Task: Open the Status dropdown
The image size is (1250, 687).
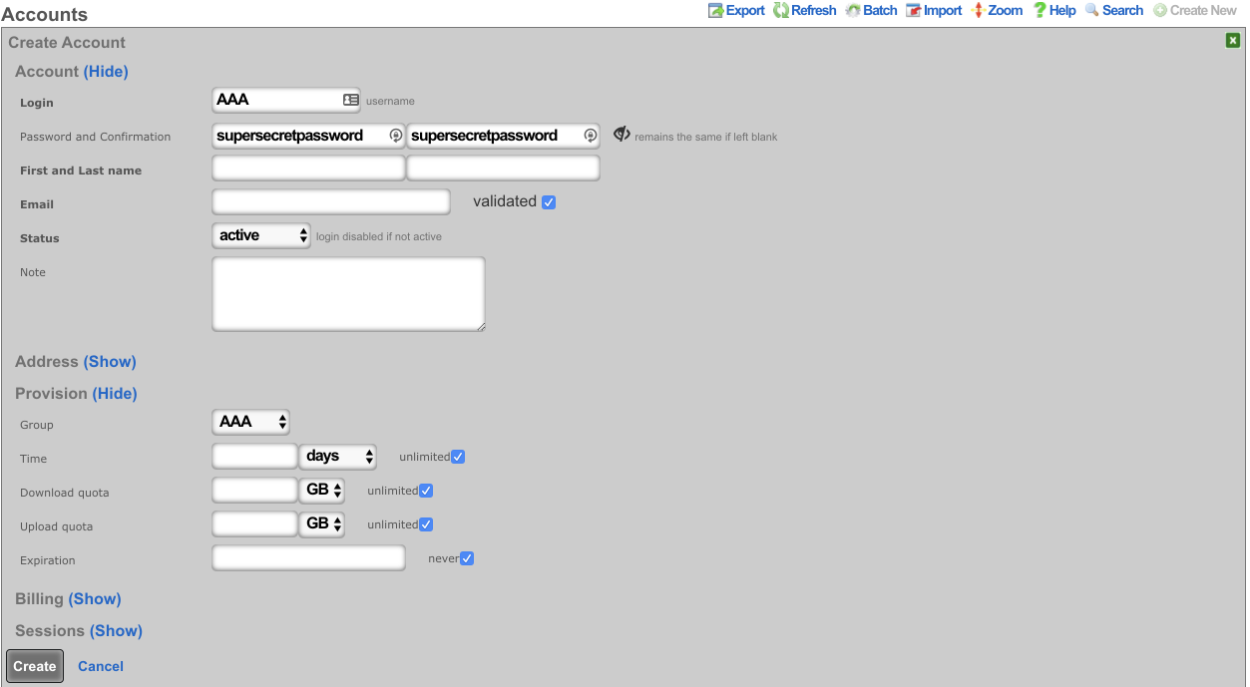Action: pyautogui.click(x=261, y=236)
